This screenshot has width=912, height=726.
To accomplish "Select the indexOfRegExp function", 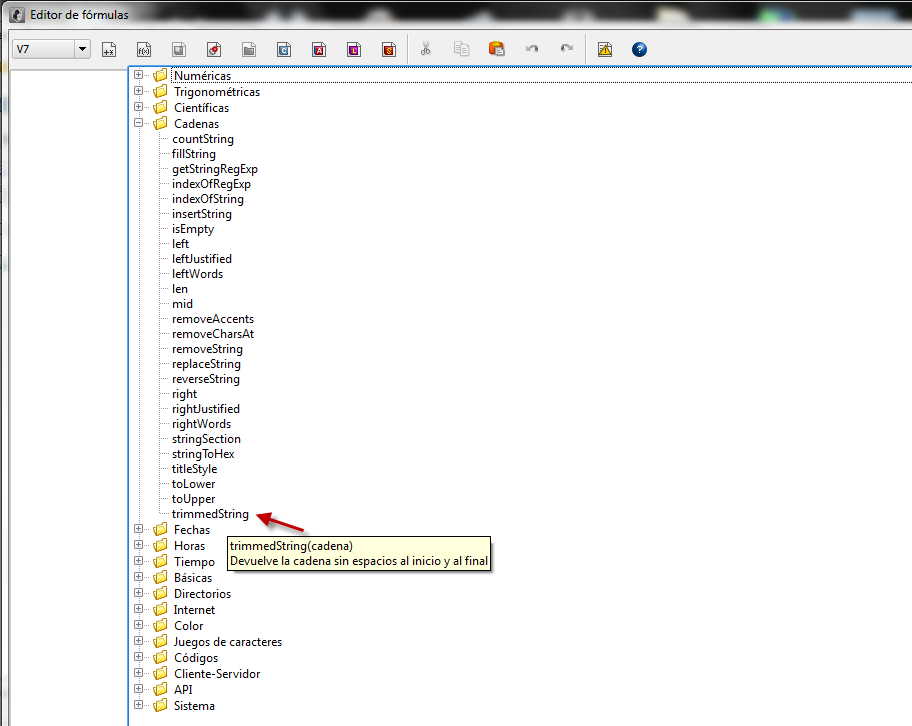I will (211, 184).
